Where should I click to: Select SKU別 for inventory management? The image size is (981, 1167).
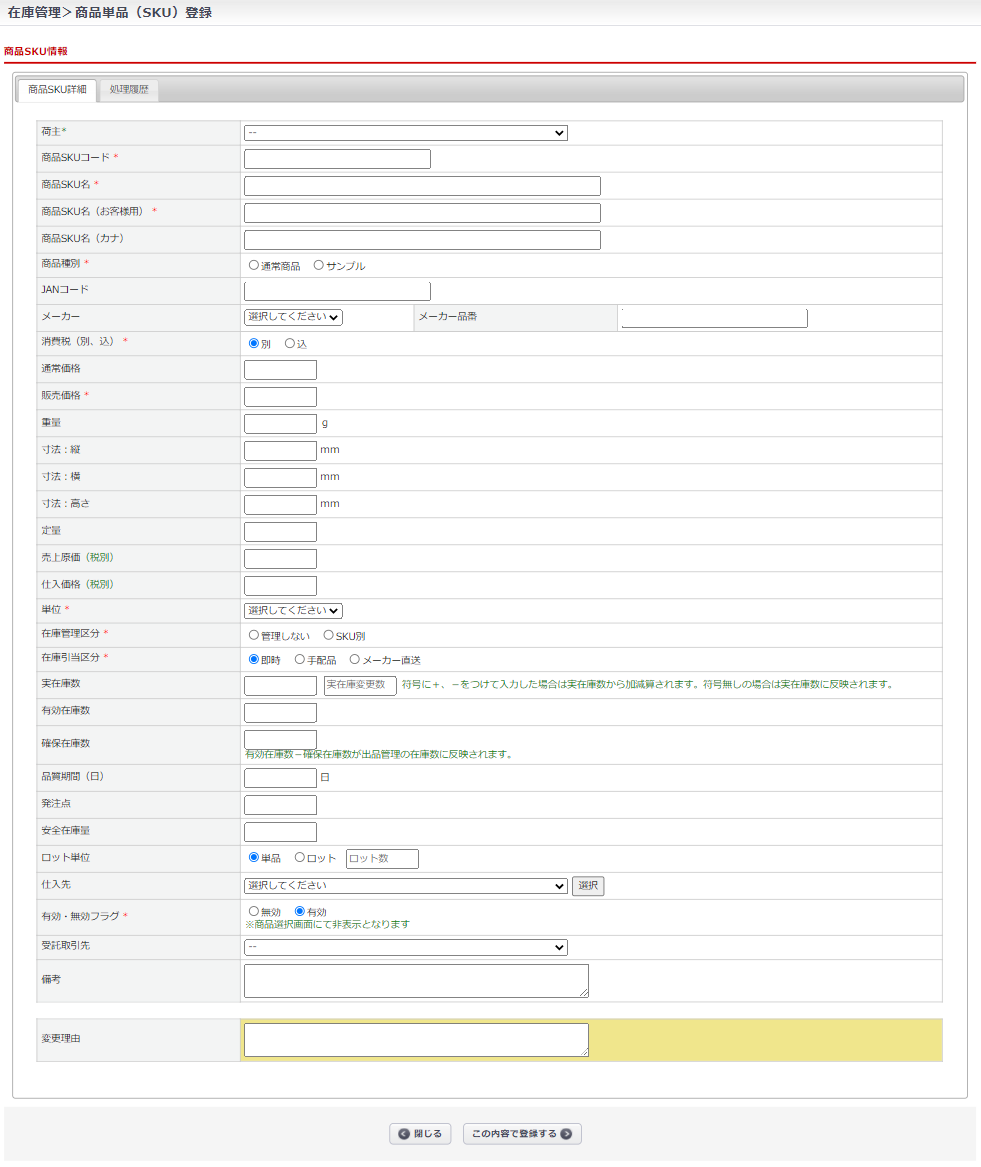(328, 635)
